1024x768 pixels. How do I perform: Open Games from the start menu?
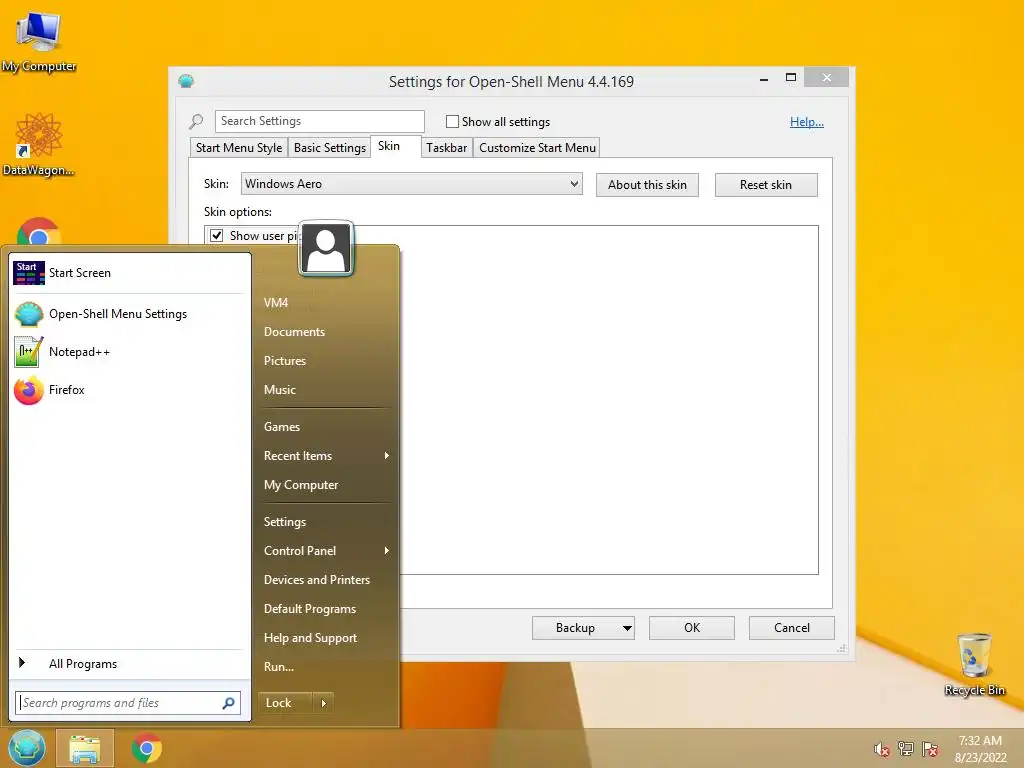pyautogui.click(x=327, y=427)
